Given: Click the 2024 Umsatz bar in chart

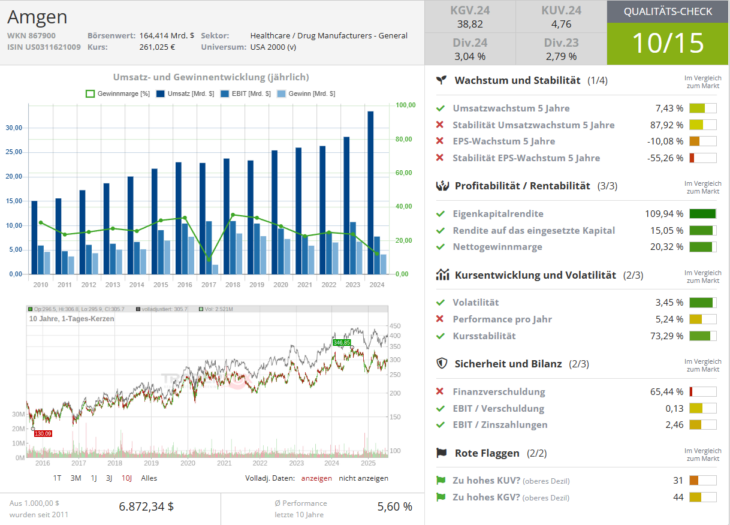Looking at the screenshot, I should point(371,193).
